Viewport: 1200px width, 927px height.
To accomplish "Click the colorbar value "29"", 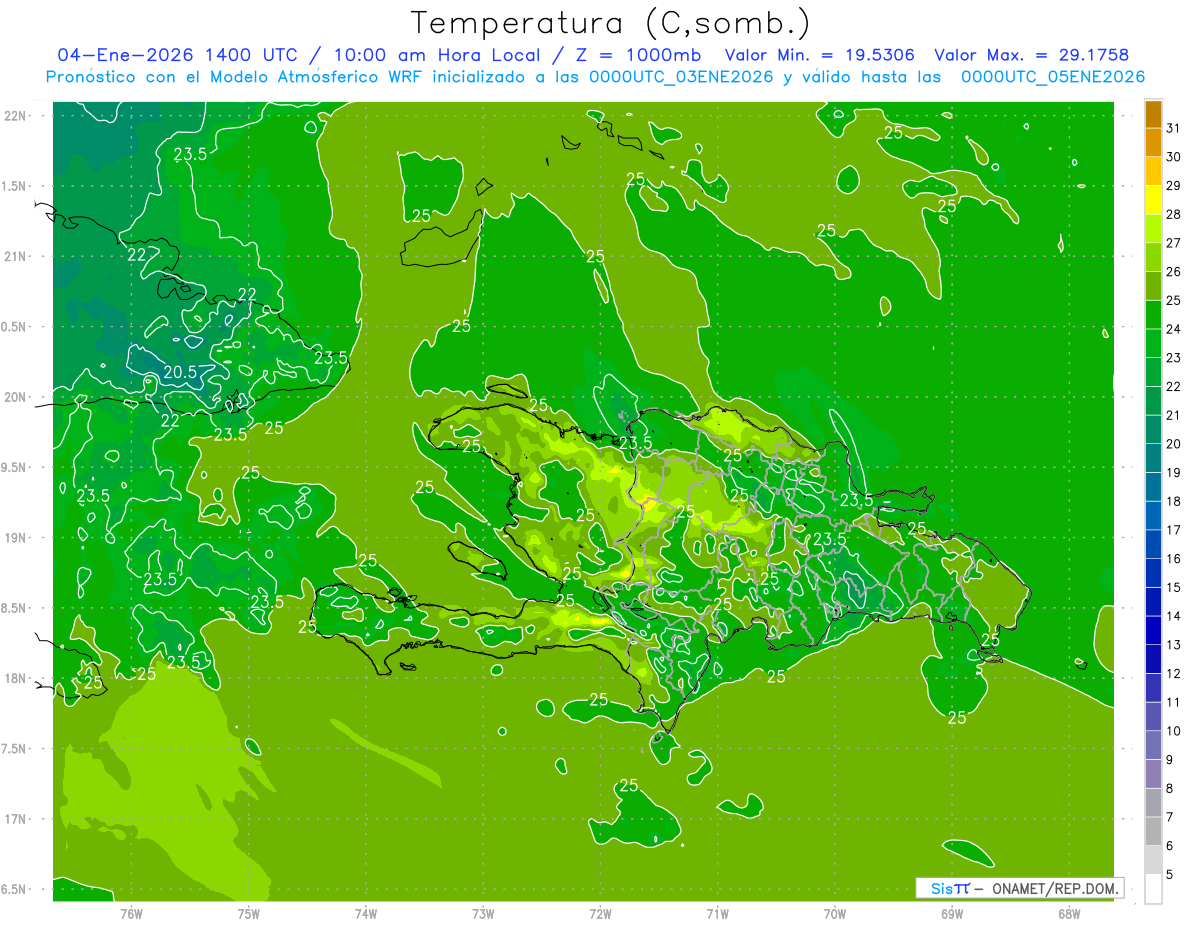I will click(x=1174, y=185).
